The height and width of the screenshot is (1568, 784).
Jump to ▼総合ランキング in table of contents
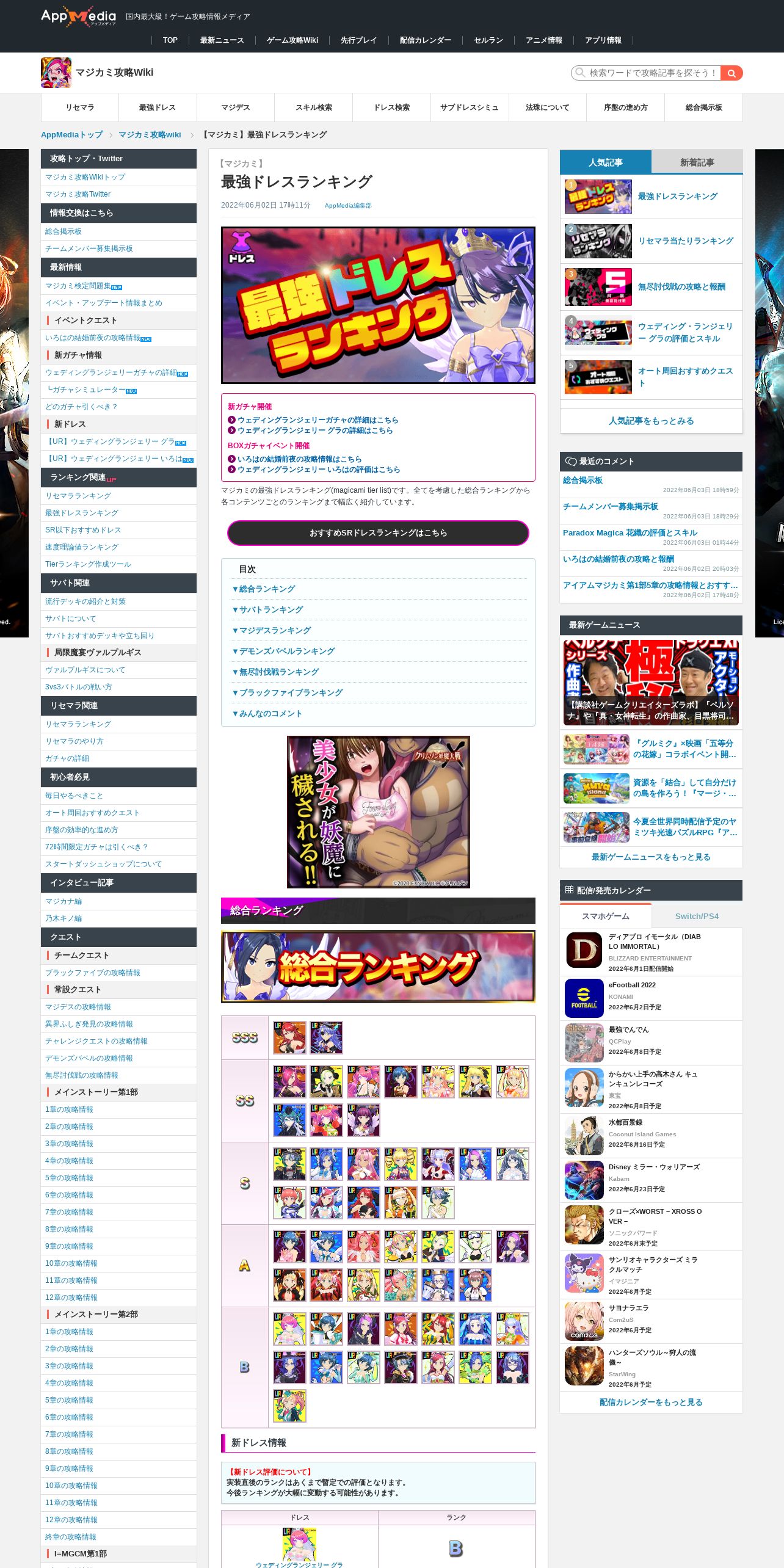[264, 589]
